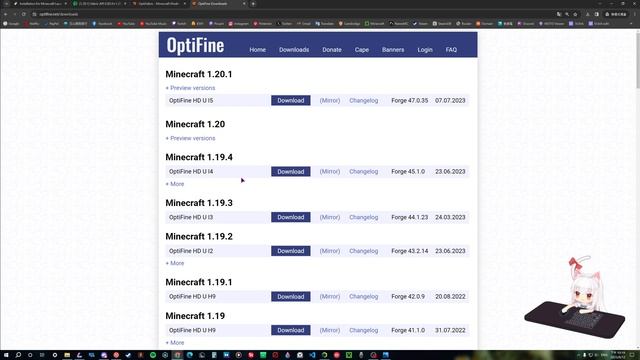Open the Netflix bookmark
The height and width of the screenshot is (360, 640).
32,24
